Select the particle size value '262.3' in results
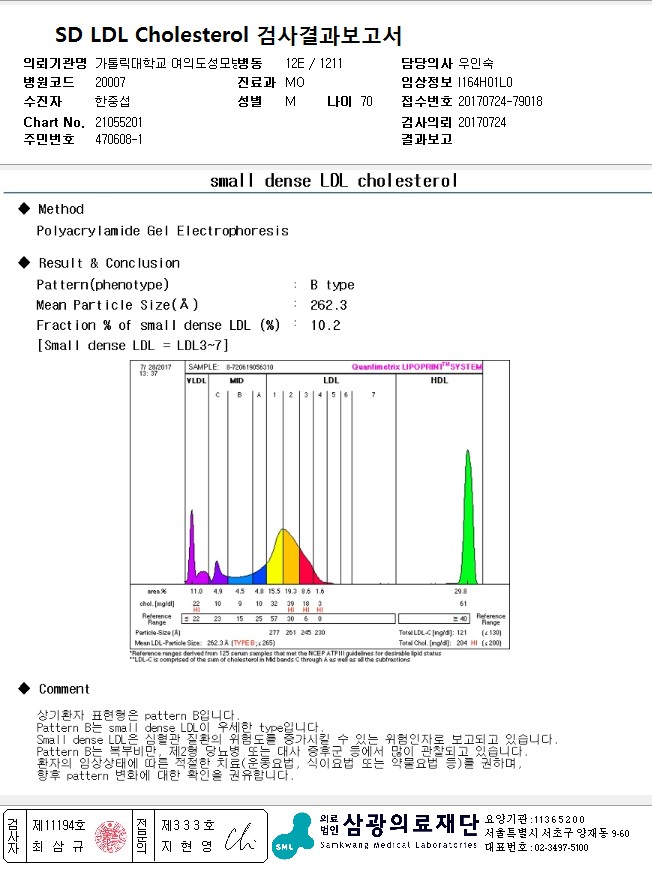Screen dimensions: 652x874 coord(329,305)
